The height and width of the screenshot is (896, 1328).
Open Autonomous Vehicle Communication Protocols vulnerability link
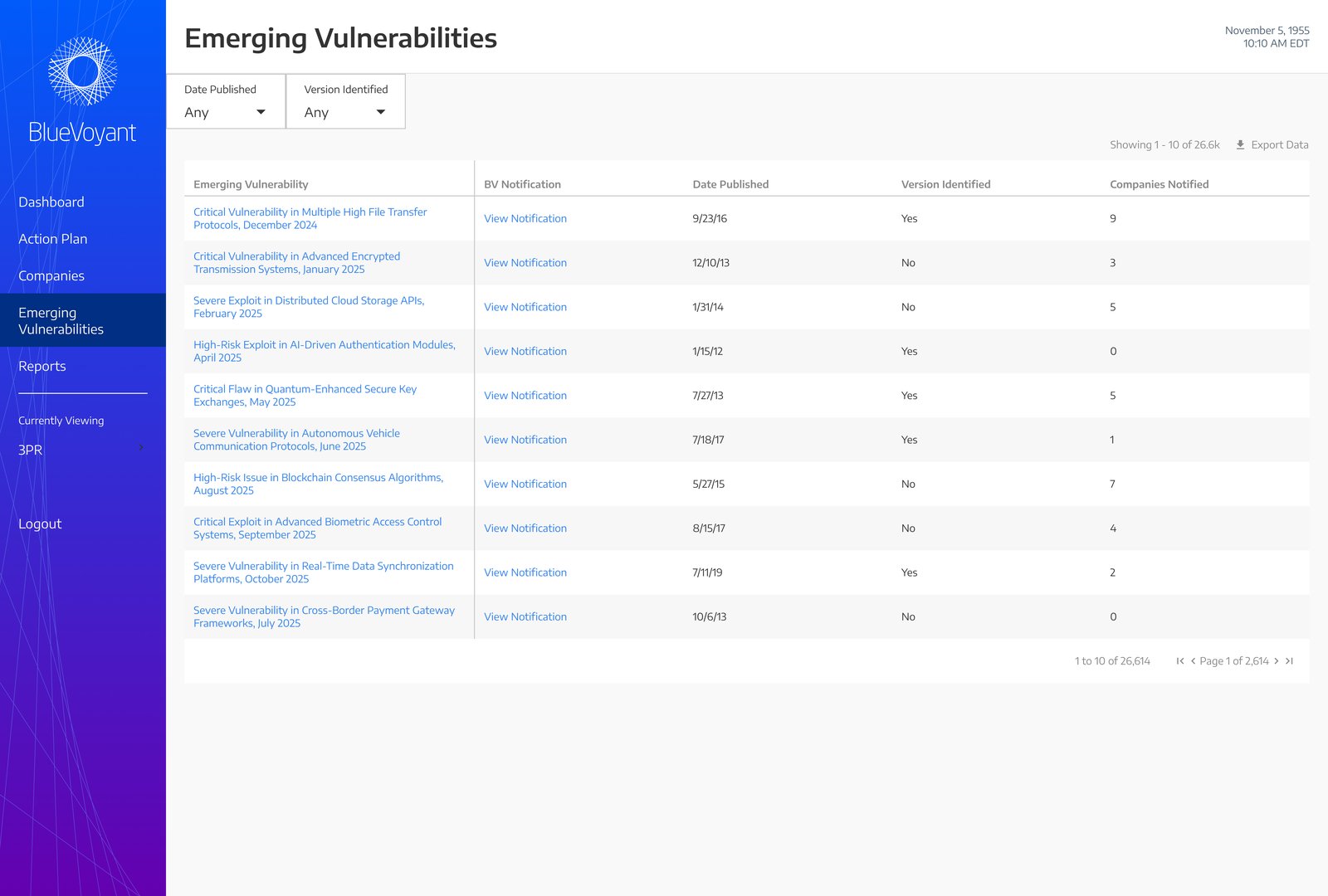(297, 440)
